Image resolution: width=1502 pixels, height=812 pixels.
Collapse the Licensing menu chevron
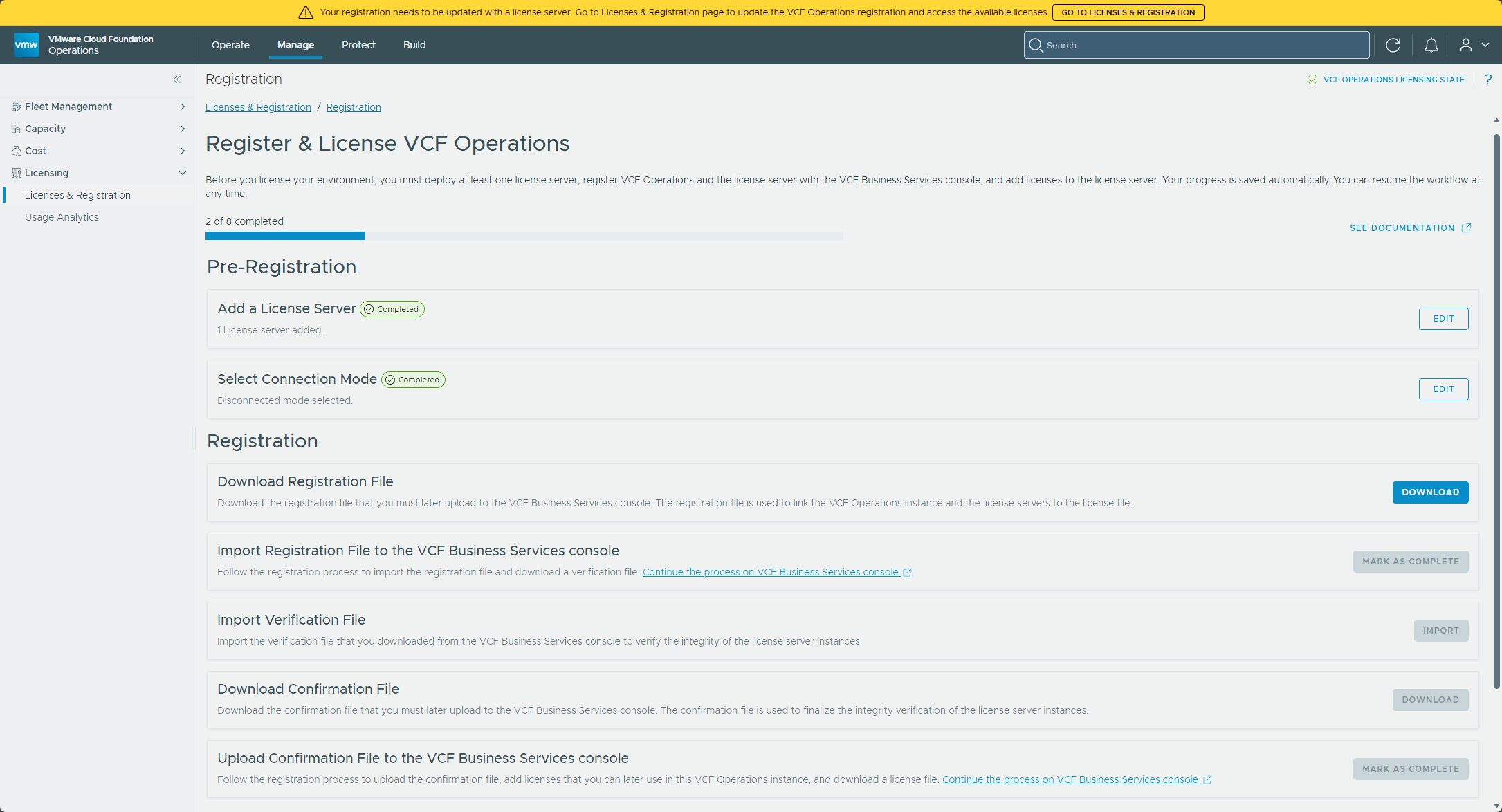(x=182, y=173)
